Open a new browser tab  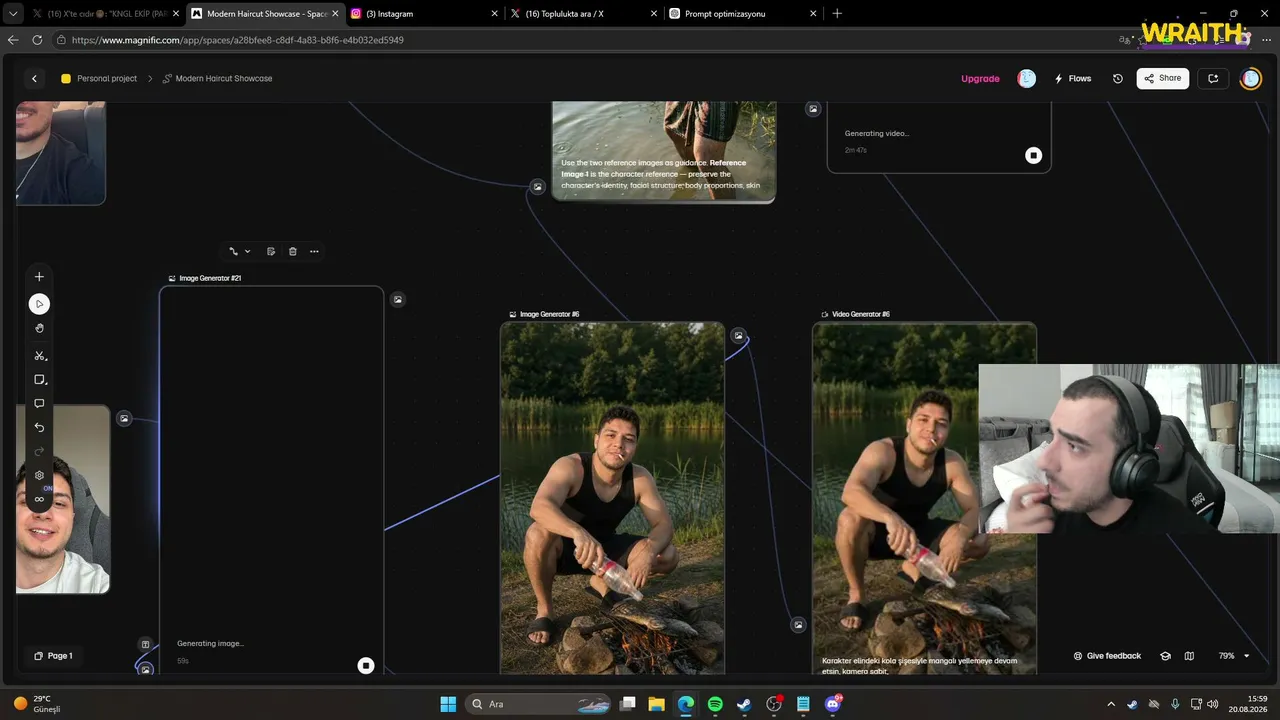click(837, 14)
